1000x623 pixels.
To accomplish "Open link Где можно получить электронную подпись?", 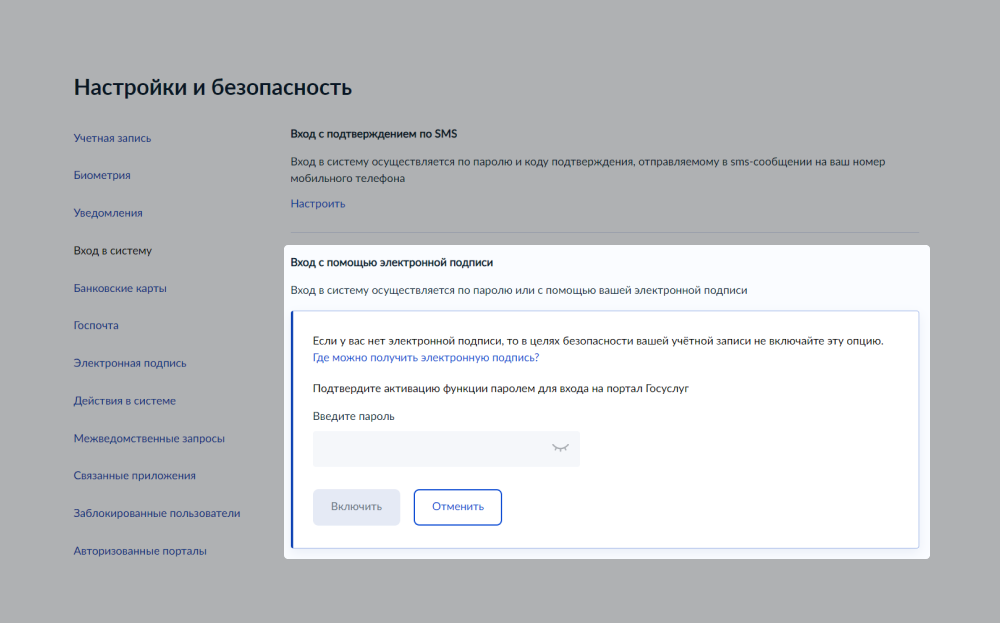I will pyautogui.click(x=425, y=358).
